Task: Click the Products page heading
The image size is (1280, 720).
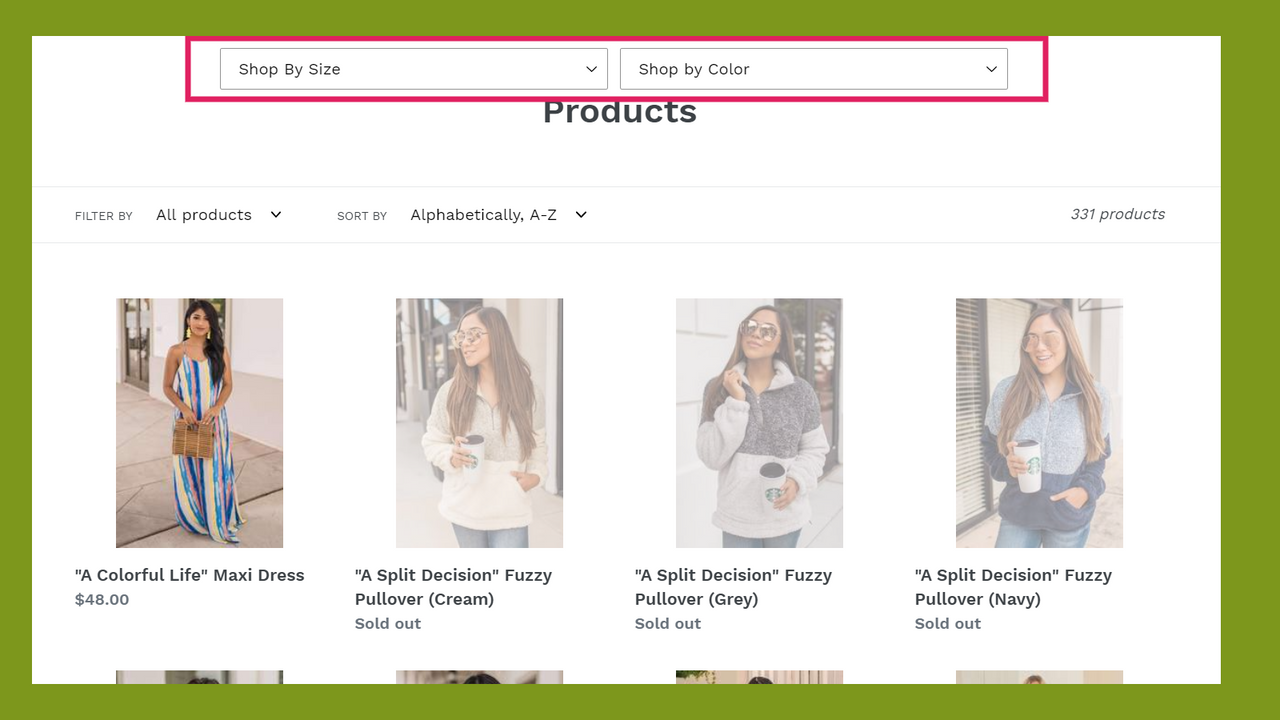Action: pos(619,111)
